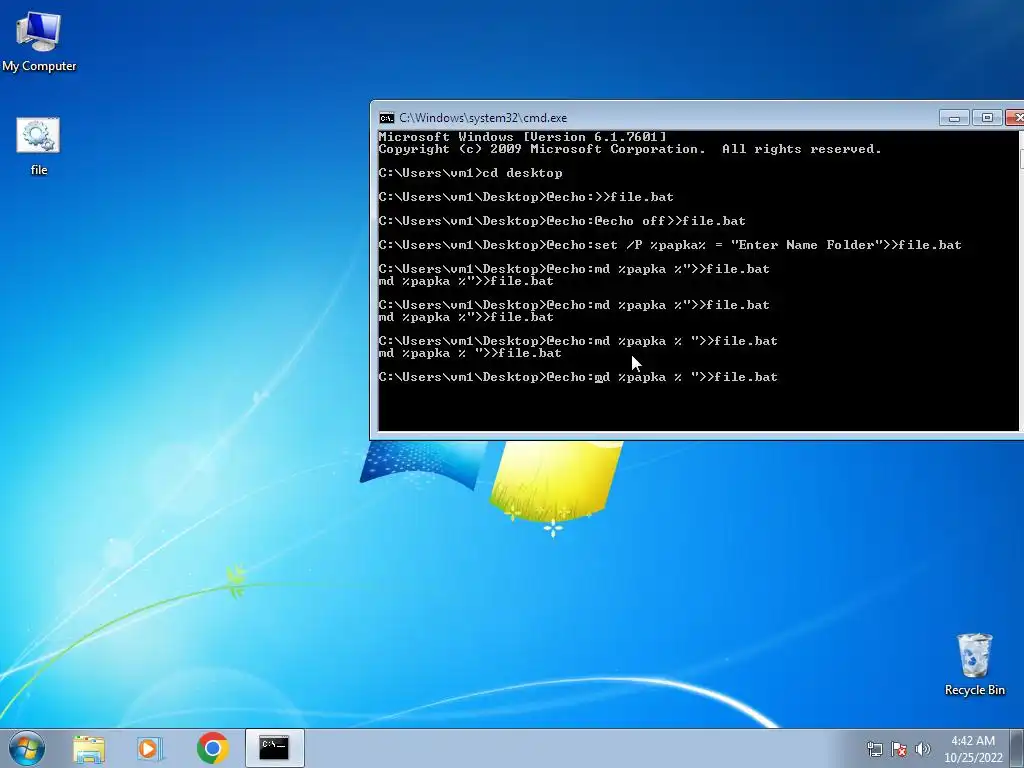Click the volume speaker tray icon
Image resolution: width=1024 pixels, height=768 pixels.
[923, 749]
